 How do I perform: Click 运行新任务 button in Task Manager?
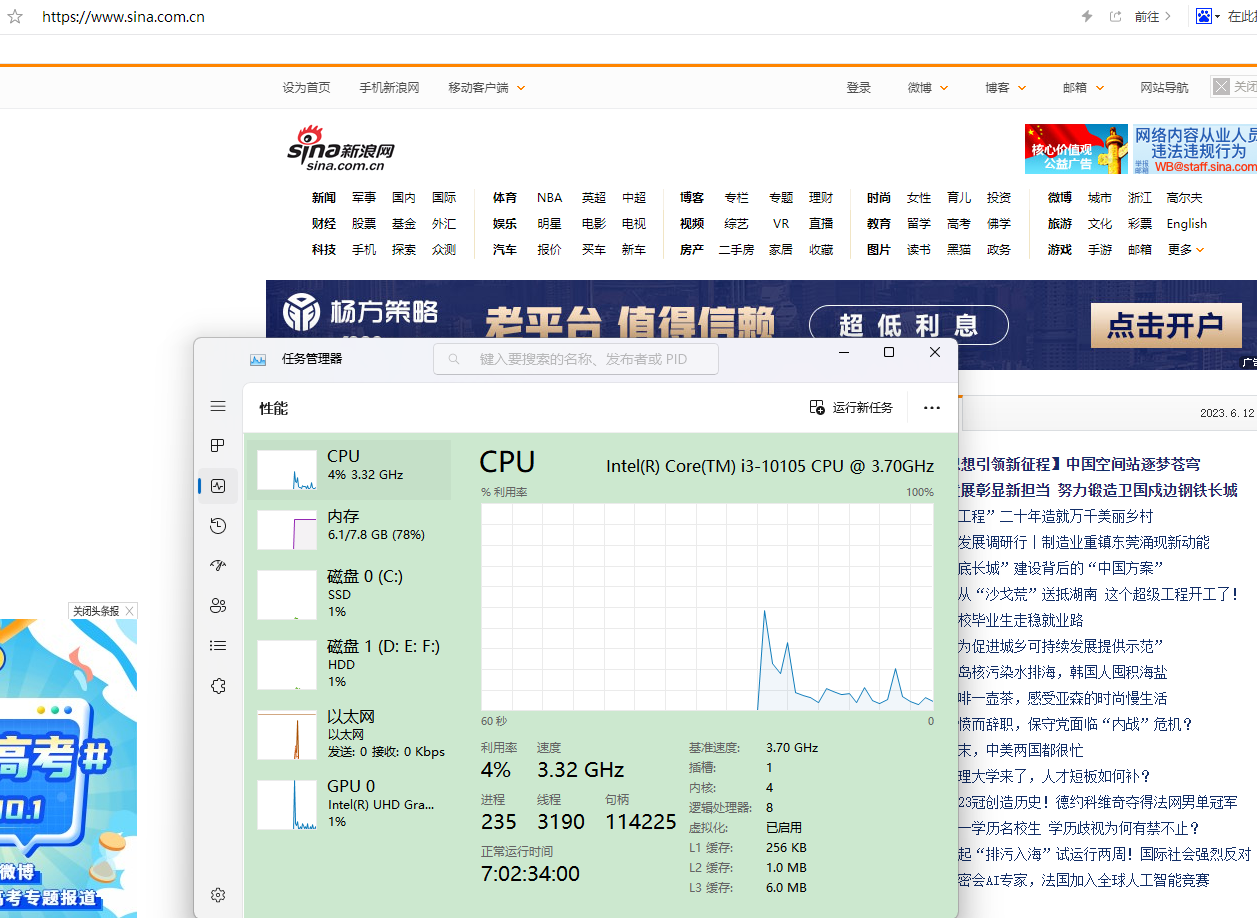click(x=851, y=408)
